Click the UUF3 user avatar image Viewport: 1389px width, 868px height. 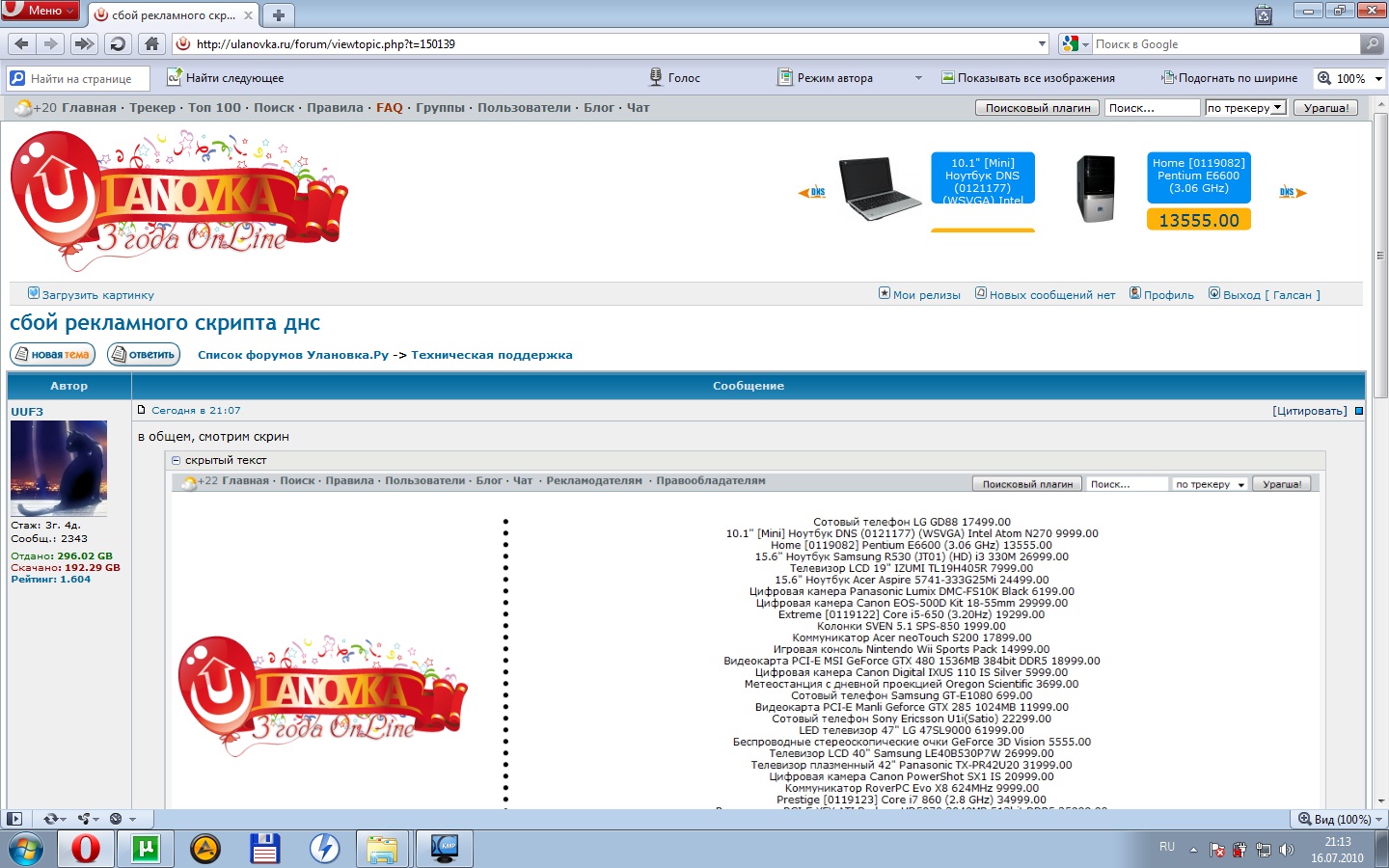(59, 469)
